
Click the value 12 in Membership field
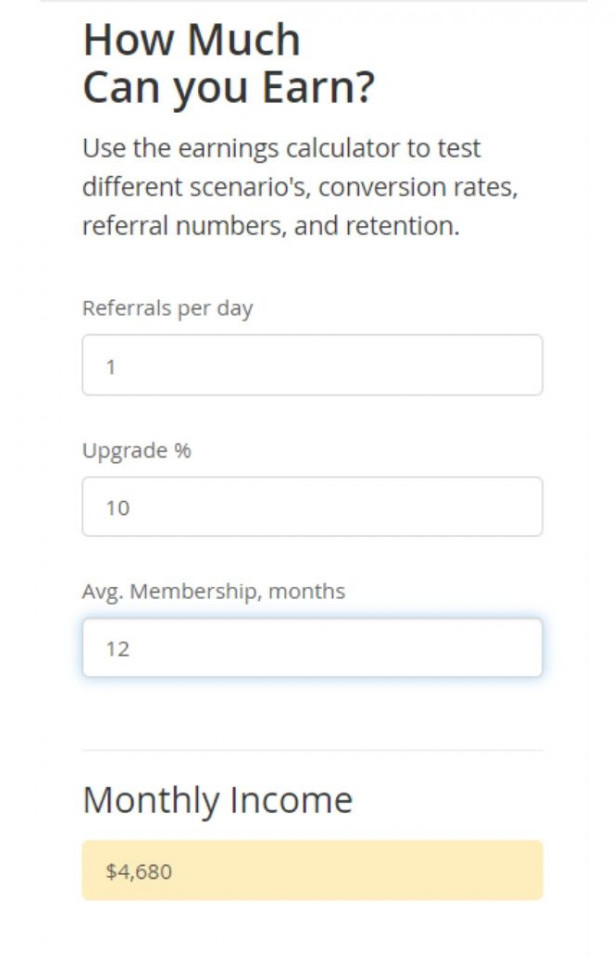pyautogui.click(x=117, y=649)
